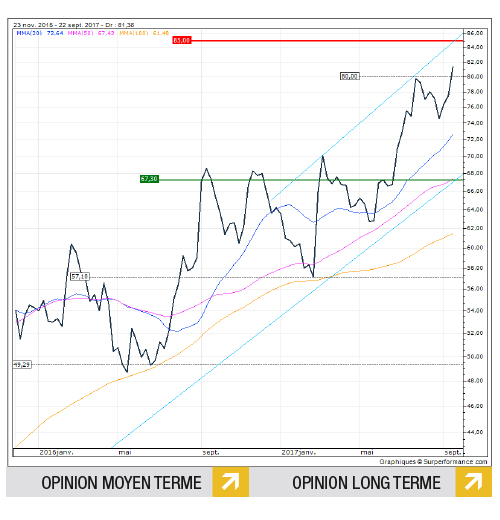
Task: Click the 50,00 y-axis value
Action: point(475,357)
